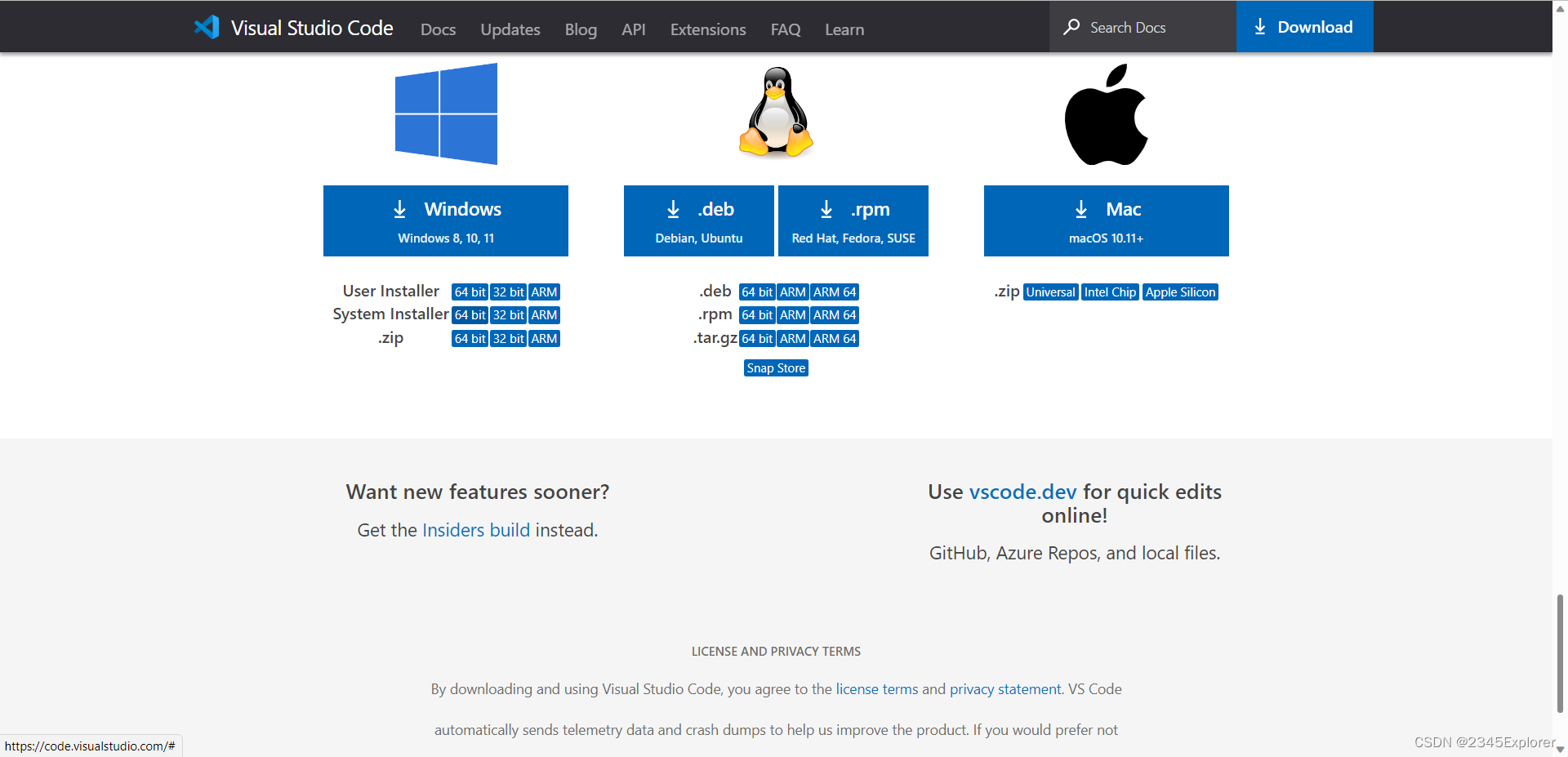Screen dimensions: 1568x757
Task: Open the Insiders build link
Action: [476, 530]
